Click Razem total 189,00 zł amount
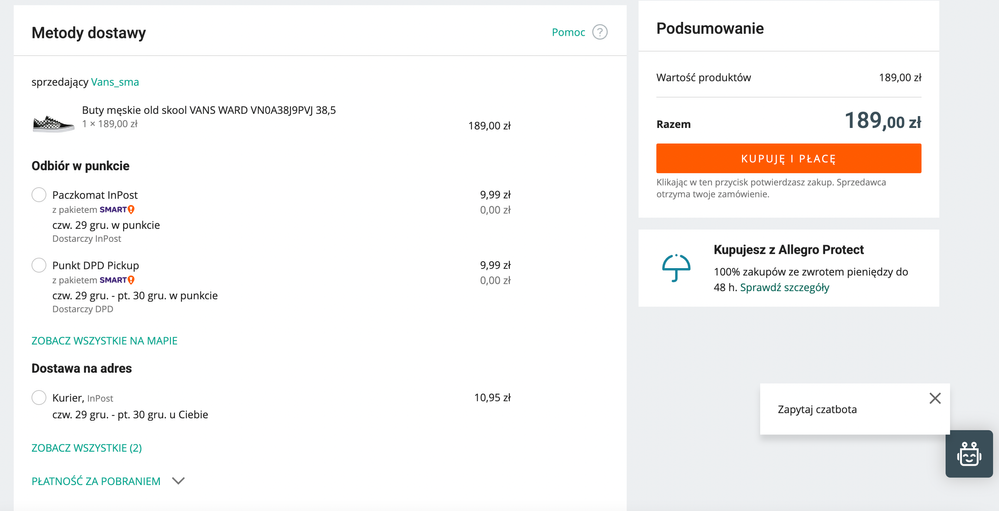The width and height of the screenshot is (999, 511). click(883, 120)
